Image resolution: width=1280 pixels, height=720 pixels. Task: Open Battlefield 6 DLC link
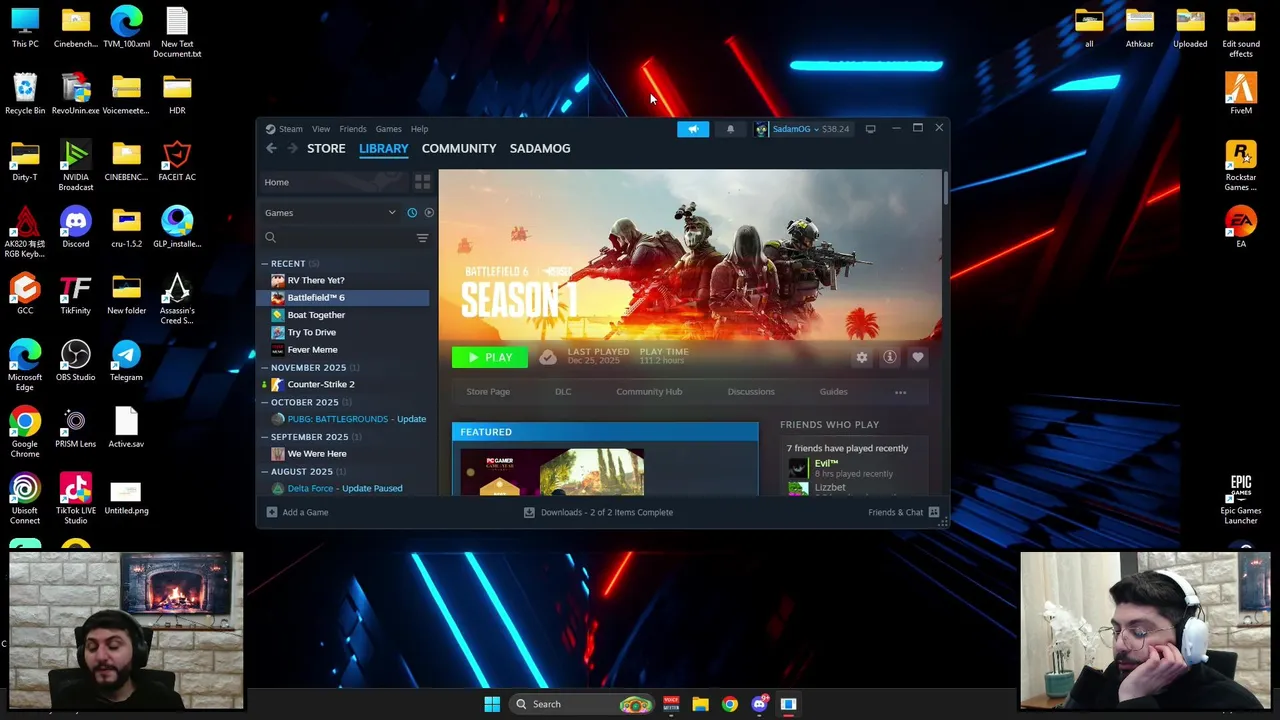point(563,392)
